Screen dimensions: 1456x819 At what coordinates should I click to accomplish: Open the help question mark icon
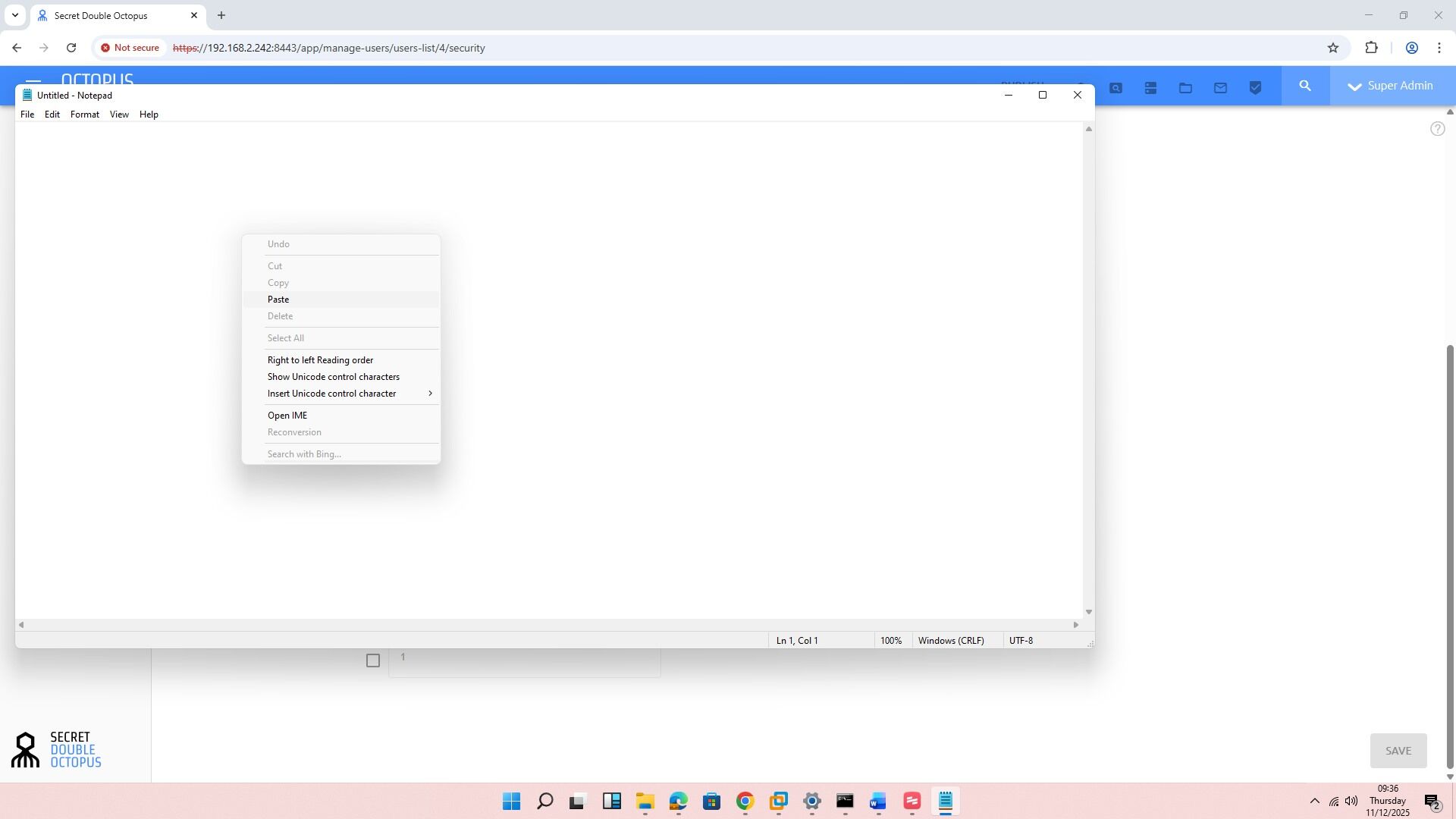click(x=1437, y=129)
